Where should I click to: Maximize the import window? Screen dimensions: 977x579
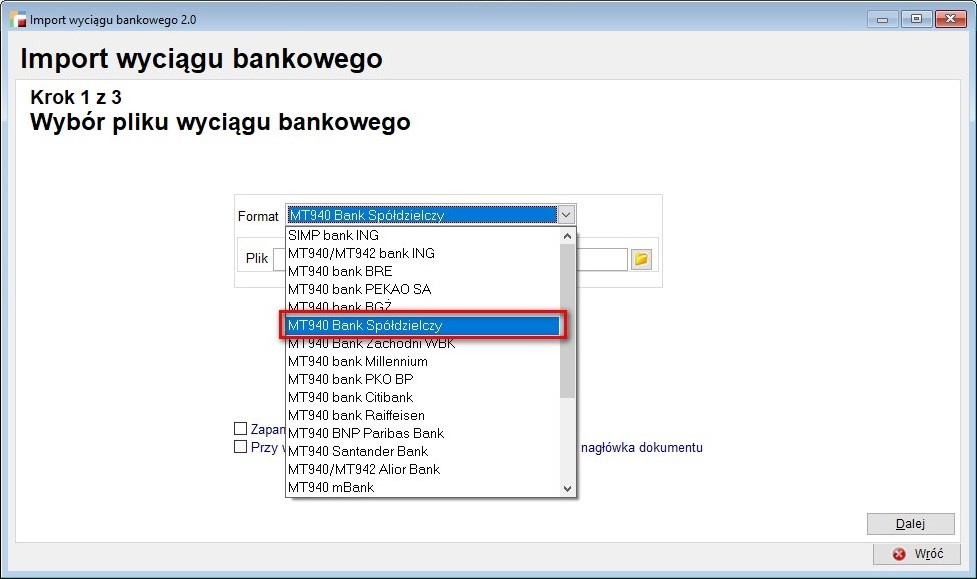[917, 19]
